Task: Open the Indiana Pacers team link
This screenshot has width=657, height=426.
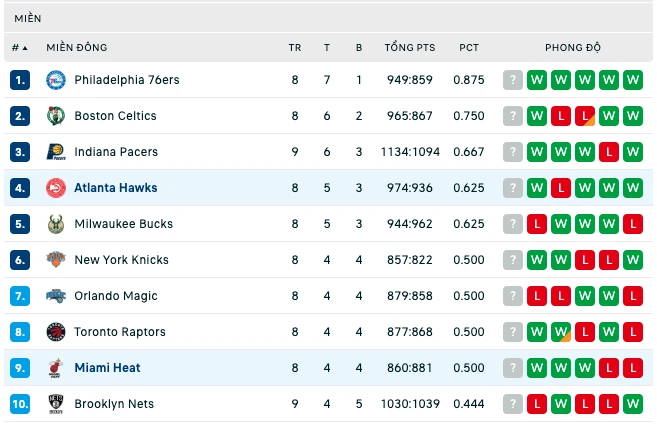Action: click(x=116, y=152)
